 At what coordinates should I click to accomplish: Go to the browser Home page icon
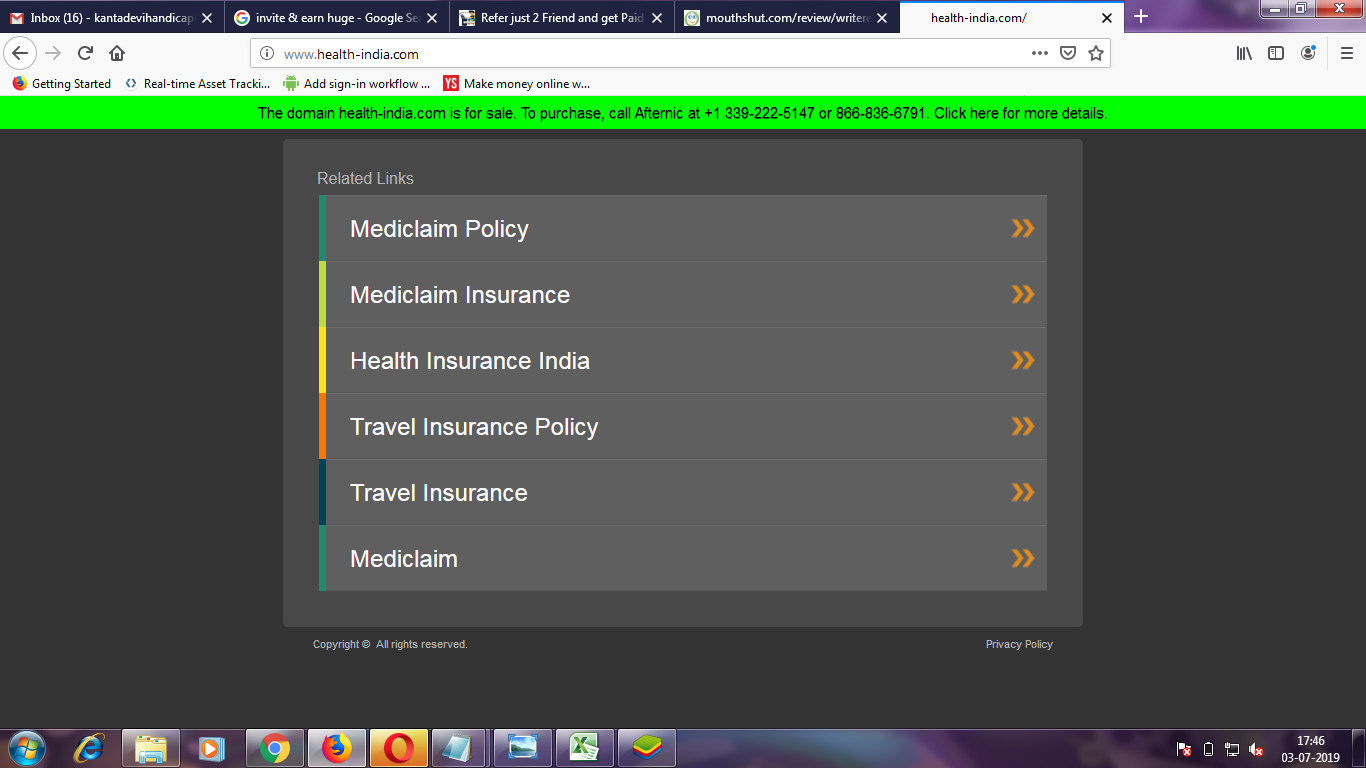pyautogui.click(x=117, y=54)
